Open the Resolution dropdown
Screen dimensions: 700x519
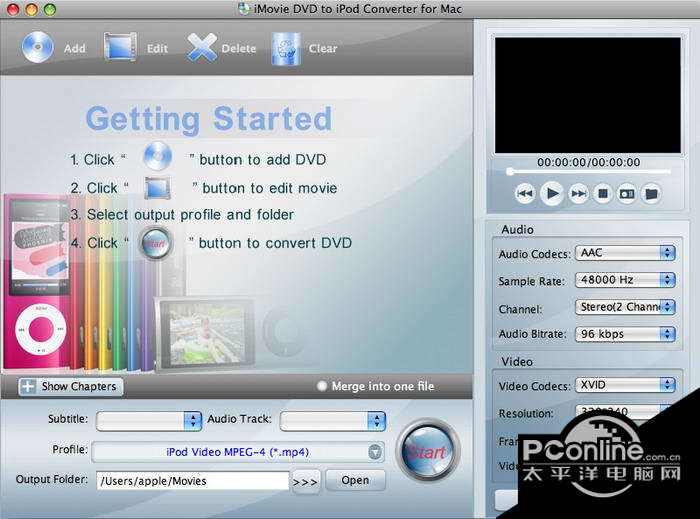pos(623,411)
